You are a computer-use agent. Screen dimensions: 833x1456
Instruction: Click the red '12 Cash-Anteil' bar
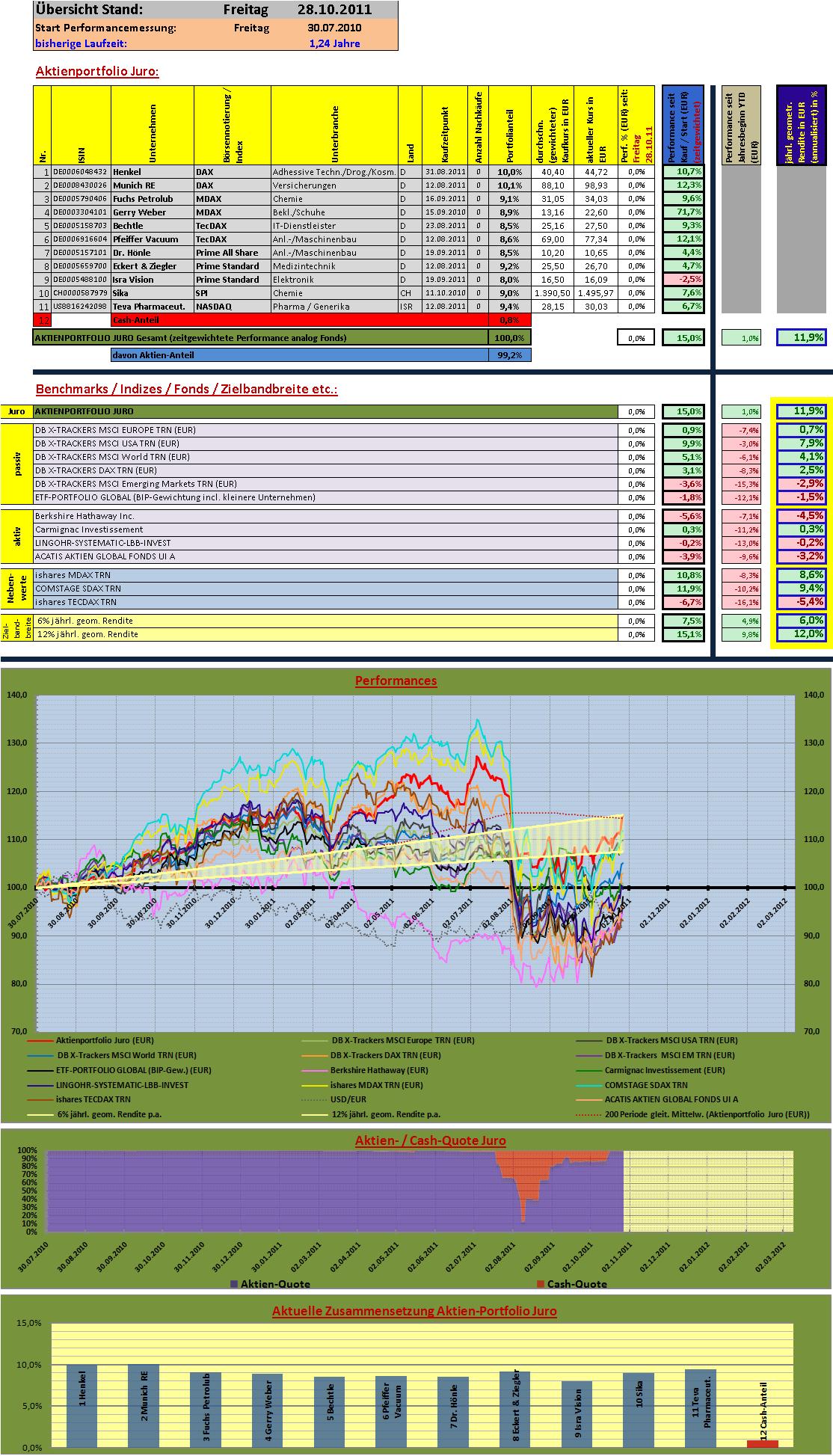(x=762, y=1443)
